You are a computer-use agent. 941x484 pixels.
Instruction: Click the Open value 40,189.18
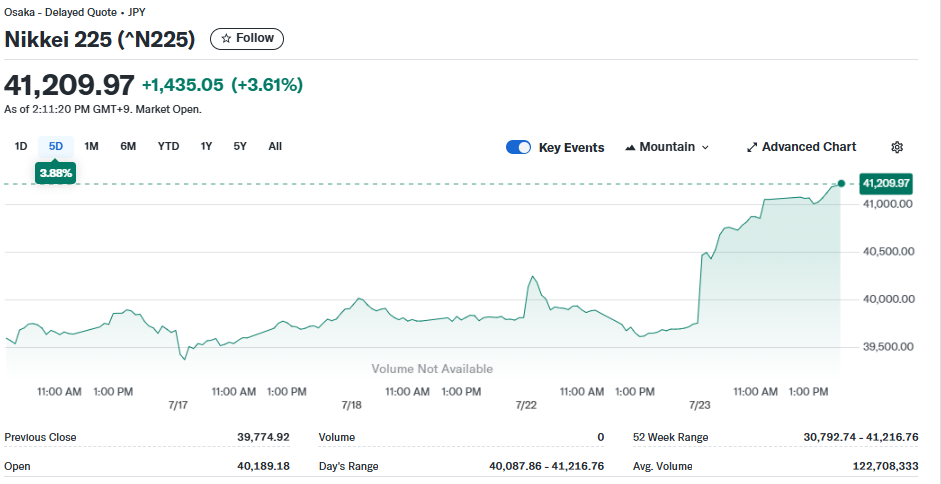[x=264, y=466]
